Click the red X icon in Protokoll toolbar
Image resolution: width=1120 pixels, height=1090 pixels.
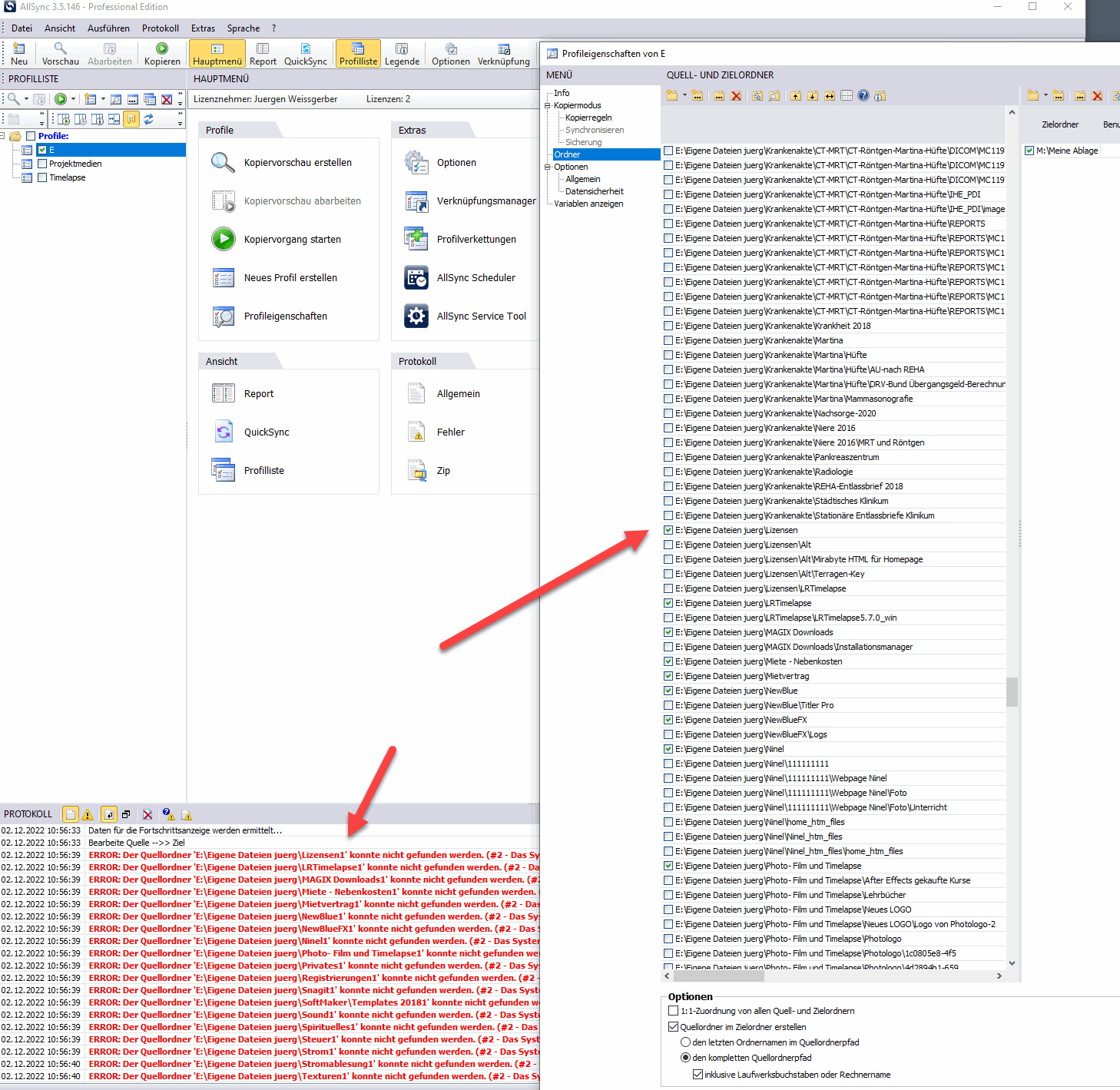coord(147,814)
